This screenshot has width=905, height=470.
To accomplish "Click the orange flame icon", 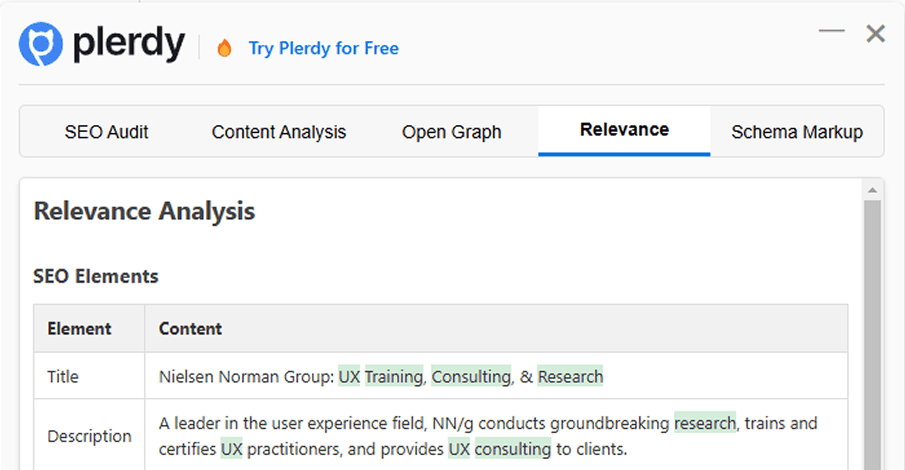I will (x=224, y=48).
